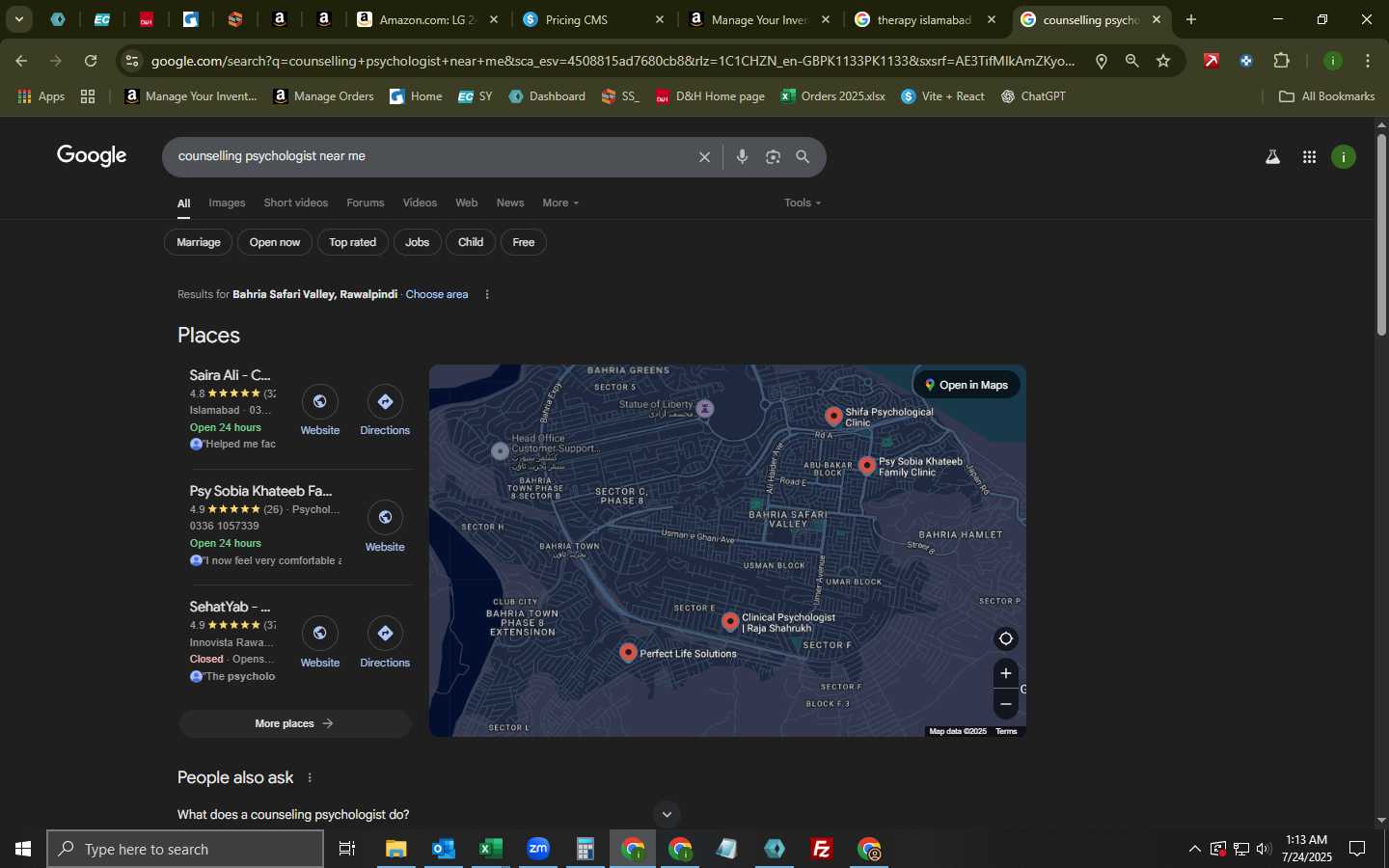Open Website icon for Psy Sobia Khateeb
Viewport: 1389px width, 868px height.
385,518
